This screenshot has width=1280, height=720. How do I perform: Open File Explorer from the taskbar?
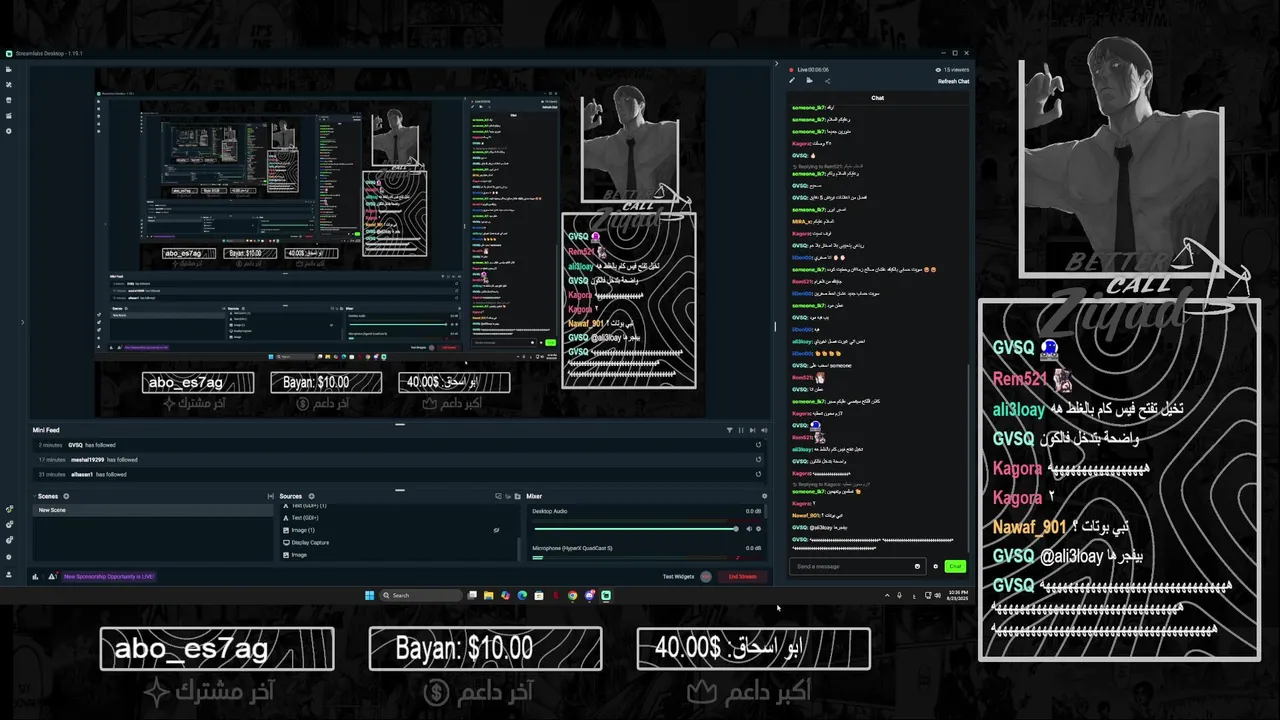point(489,595)
